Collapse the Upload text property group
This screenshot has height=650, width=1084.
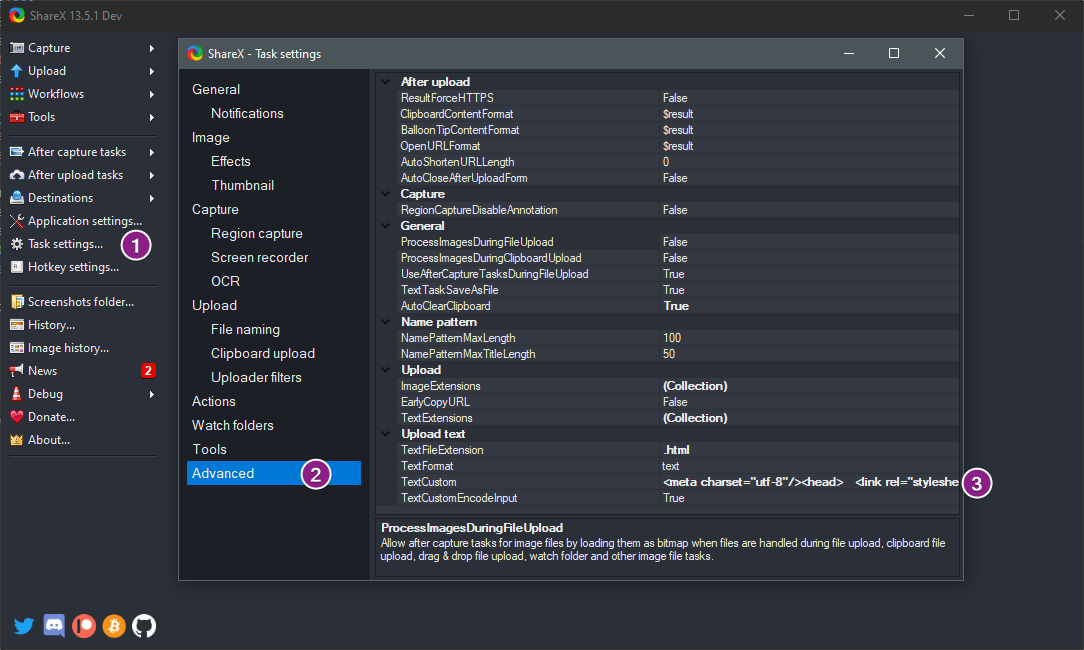point(386,434)
